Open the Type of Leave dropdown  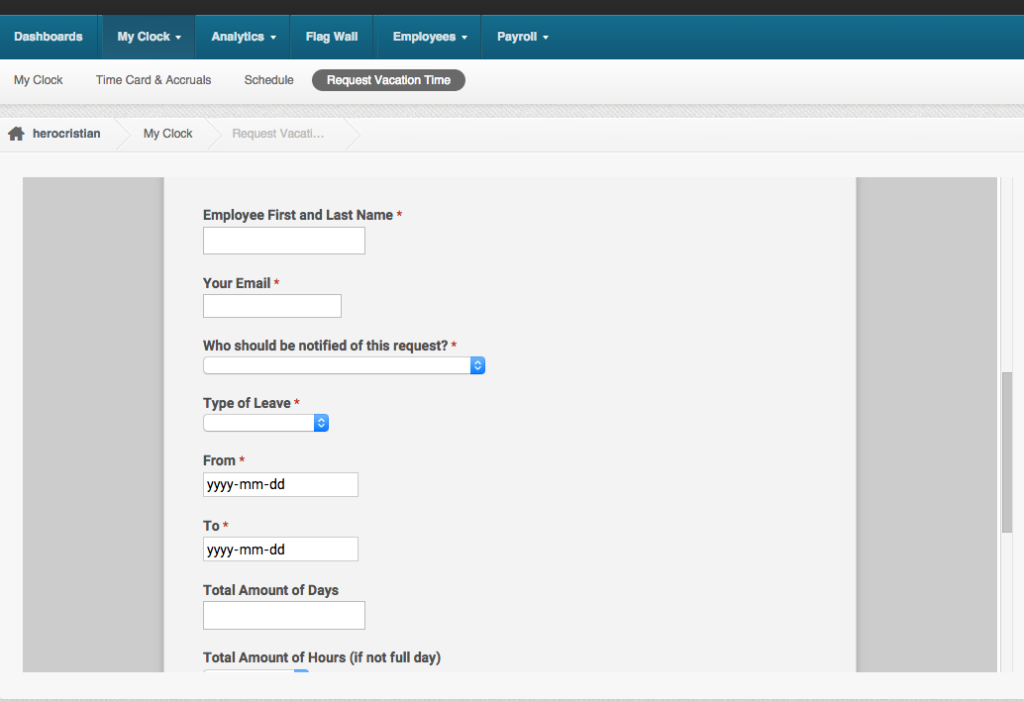[266, 423]
